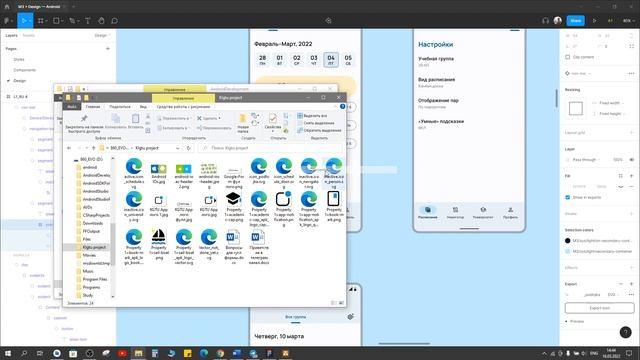Click the light blue secondary-container swatch
The height and width of the screenshot is (360, 640).
(567, 251)
